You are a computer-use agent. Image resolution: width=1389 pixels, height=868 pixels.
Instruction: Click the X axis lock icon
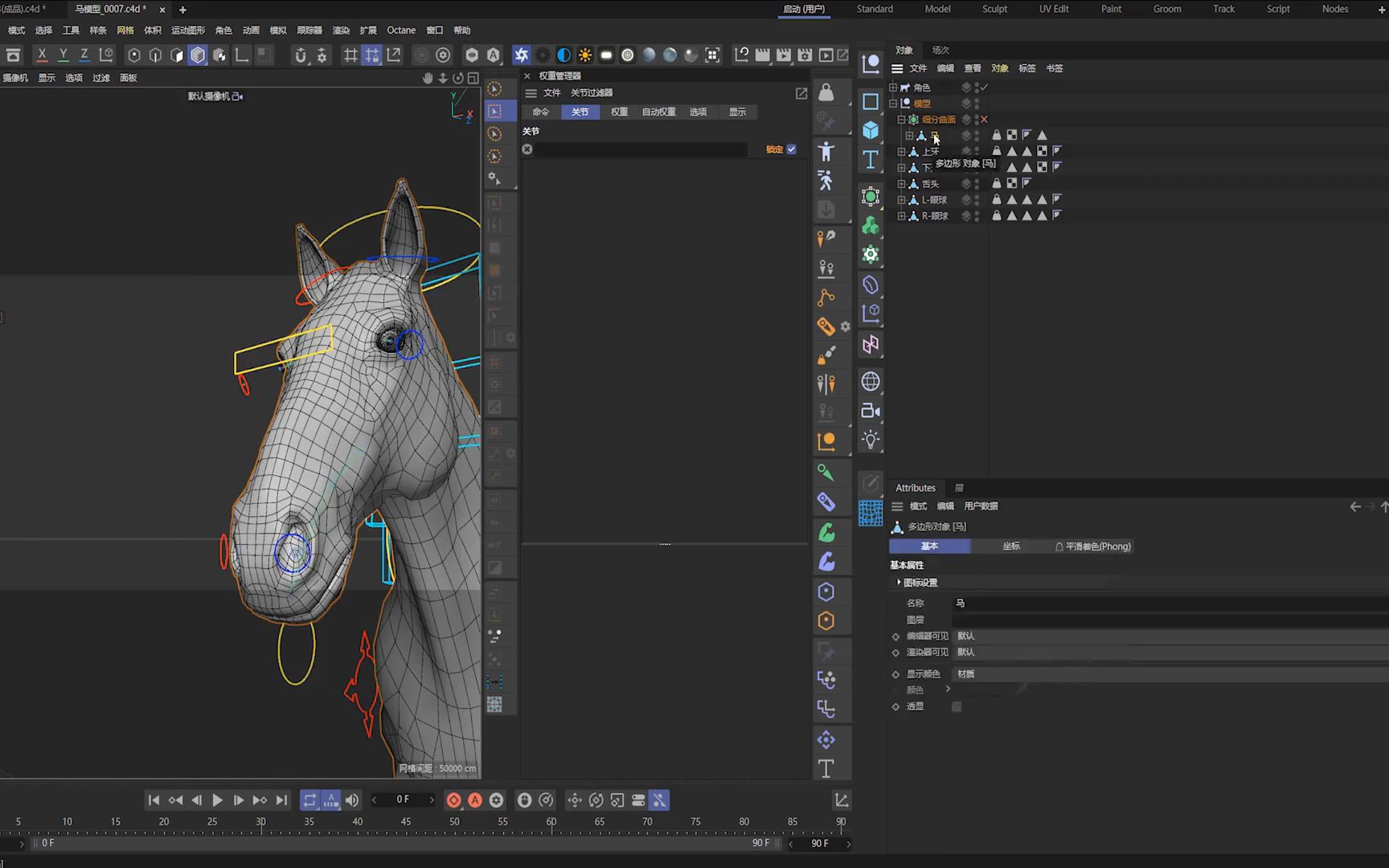pyautogui.click(x=42, y=55)
